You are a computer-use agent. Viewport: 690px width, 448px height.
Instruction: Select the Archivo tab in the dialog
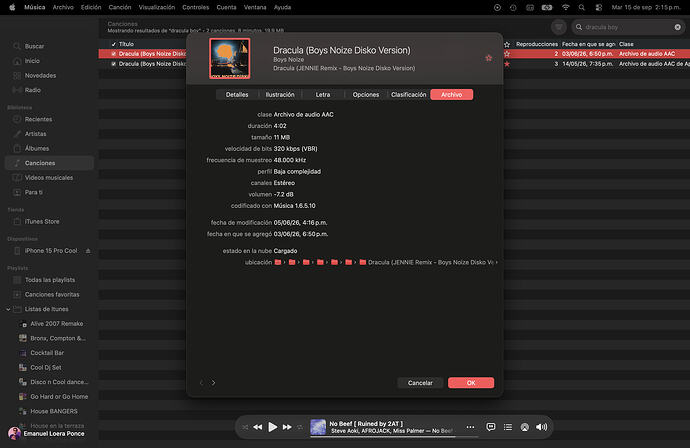tap(451, 95)
